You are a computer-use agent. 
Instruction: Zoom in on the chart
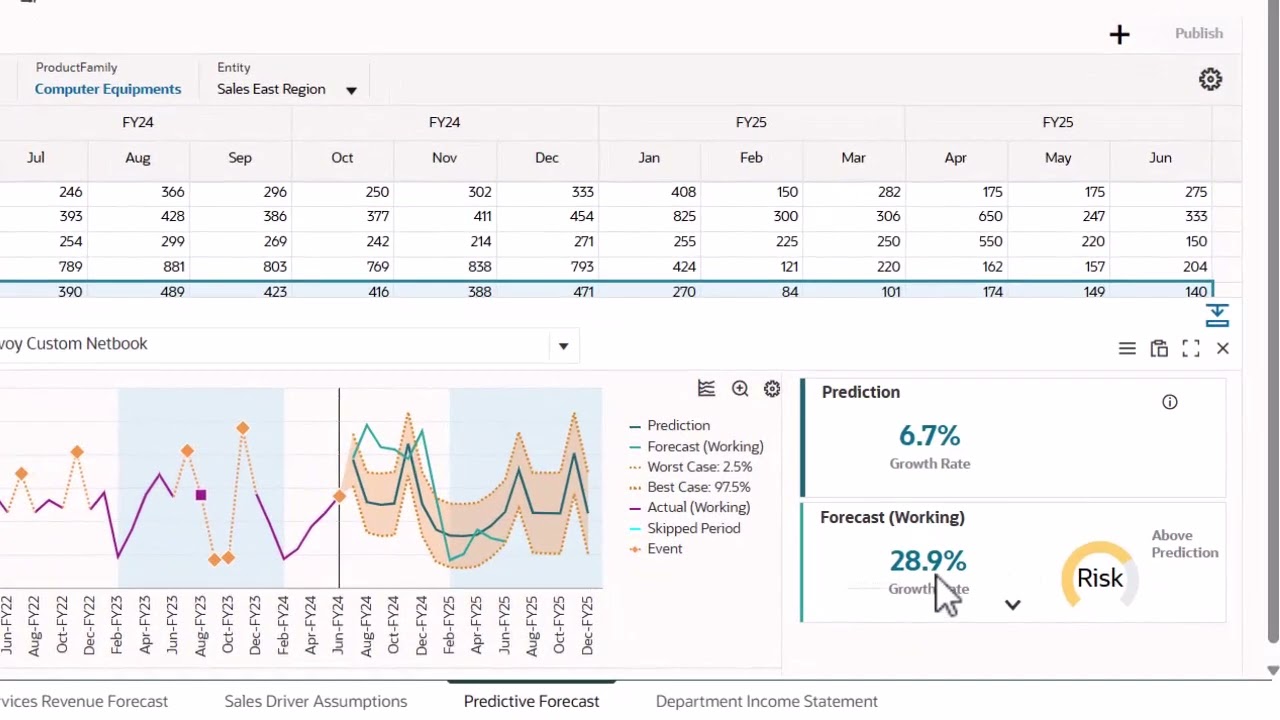[740, 389]
